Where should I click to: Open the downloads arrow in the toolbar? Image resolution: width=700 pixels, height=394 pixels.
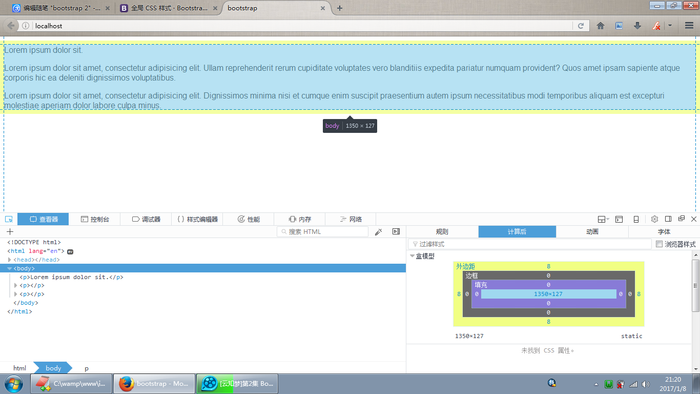coord(637,26)
